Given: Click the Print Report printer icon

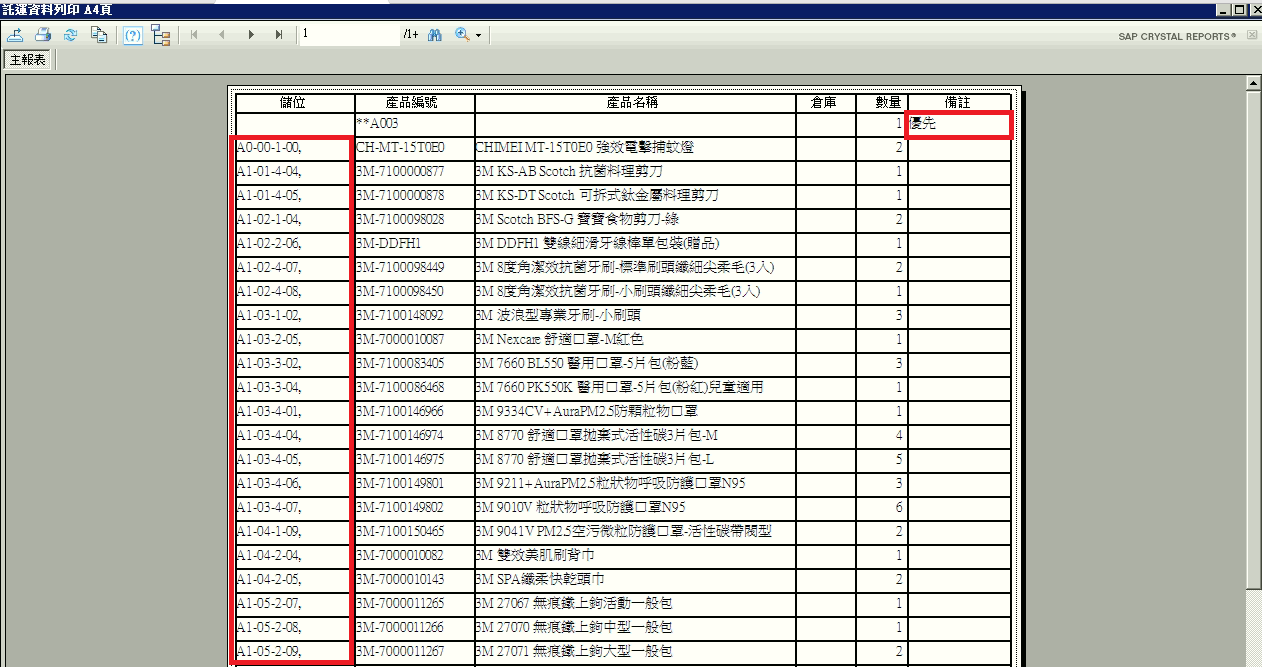Looking at the screenshot, I should 43,35.
